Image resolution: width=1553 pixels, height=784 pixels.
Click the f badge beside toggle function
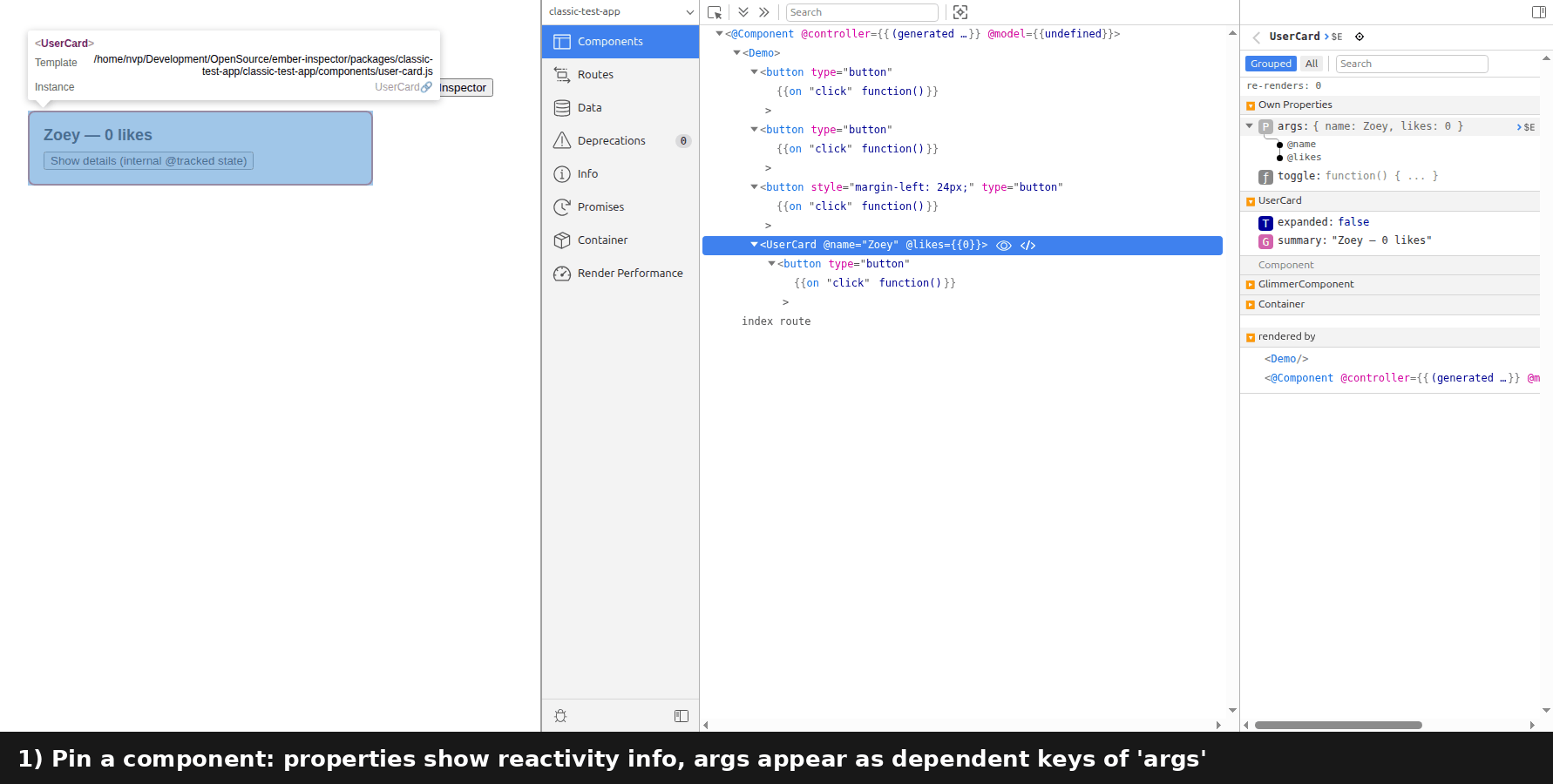click(1265, 177)
